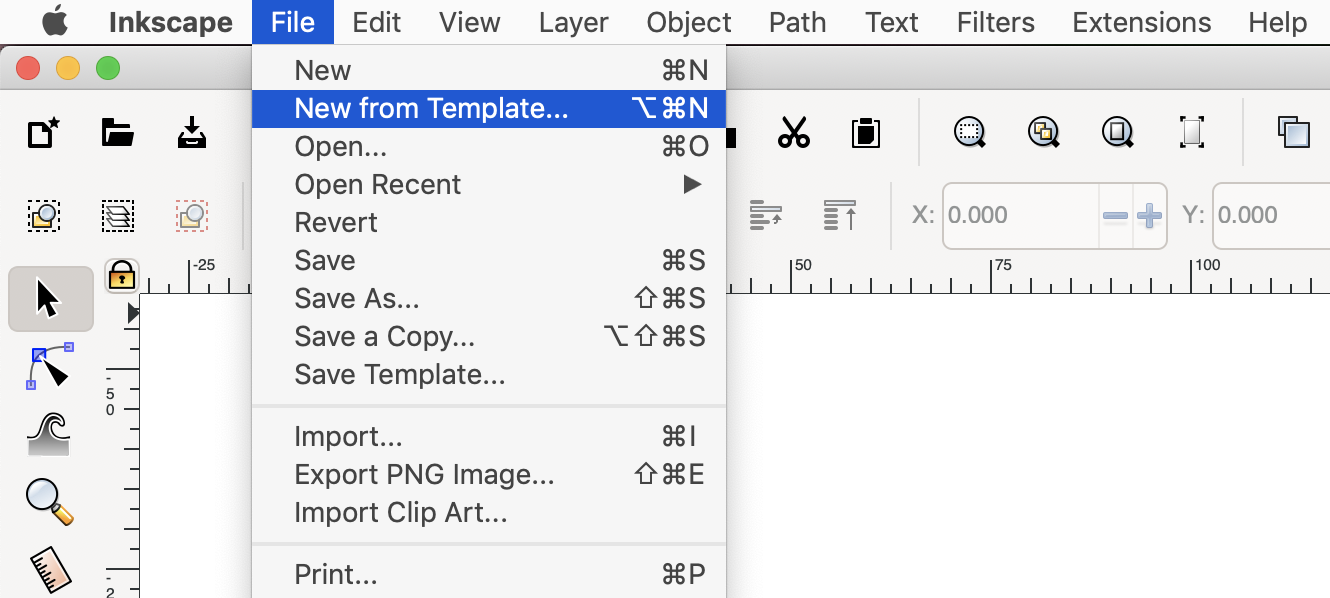The width and height of the screenshot is (1330, 598).
Task: Cut selection using the scissors icon
Action: tap(792, 131)
